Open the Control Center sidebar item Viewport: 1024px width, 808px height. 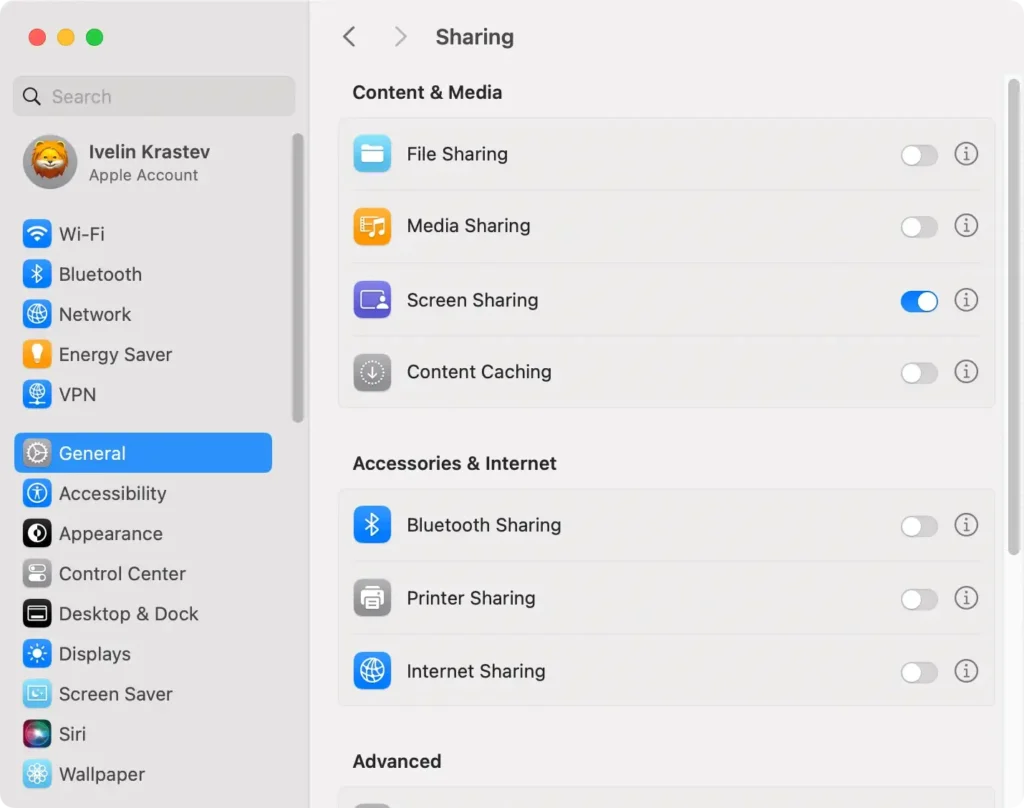(121, 574)
